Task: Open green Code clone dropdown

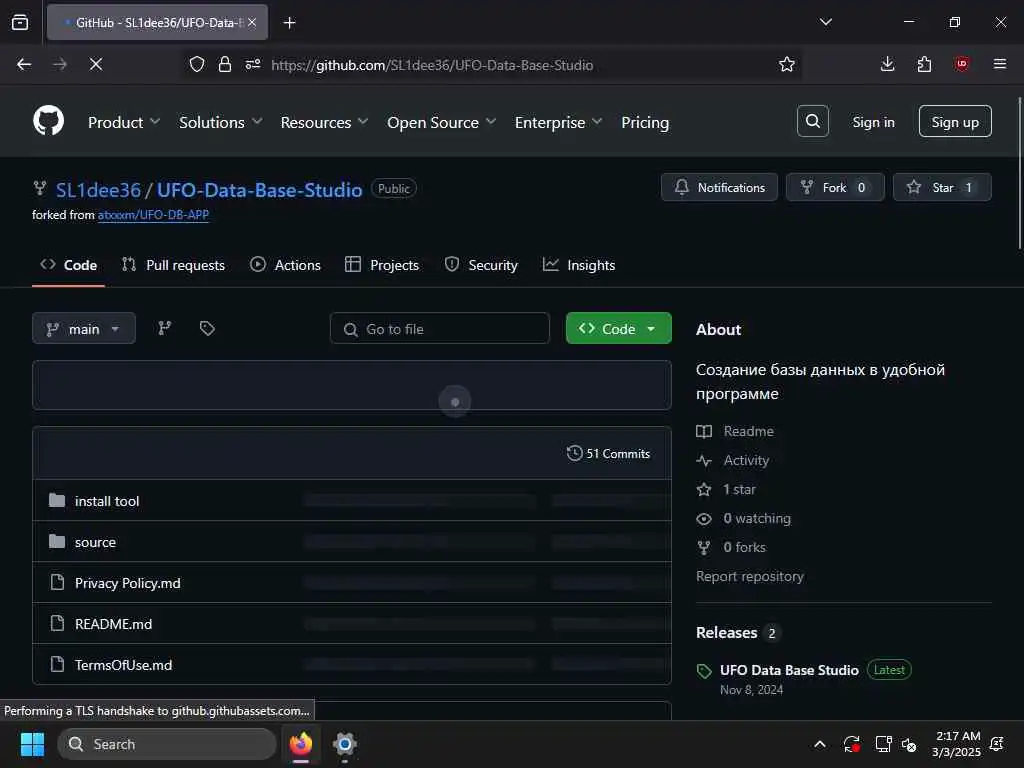Action: (618, 328)
